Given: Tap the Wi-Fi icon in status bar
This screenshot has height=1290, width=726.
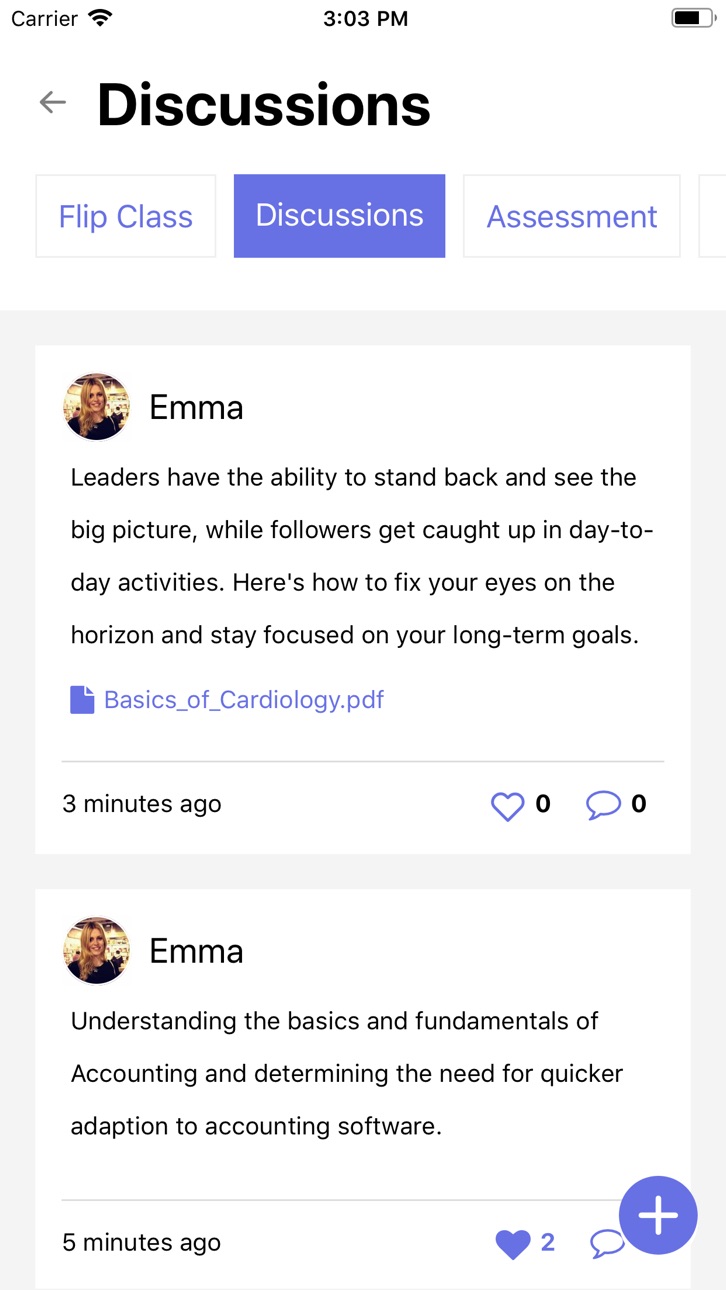Looking at the screenshot, I should click(x=100, y=18).
